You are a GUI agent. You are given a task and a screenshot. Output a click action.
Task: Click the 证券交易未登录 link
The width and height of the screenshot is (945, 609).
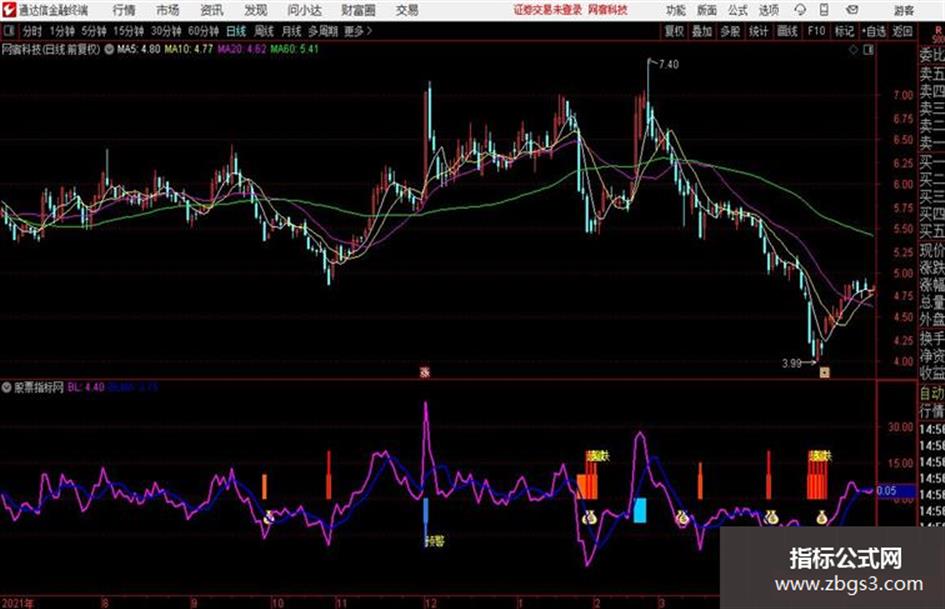click(x=548, y=10)
